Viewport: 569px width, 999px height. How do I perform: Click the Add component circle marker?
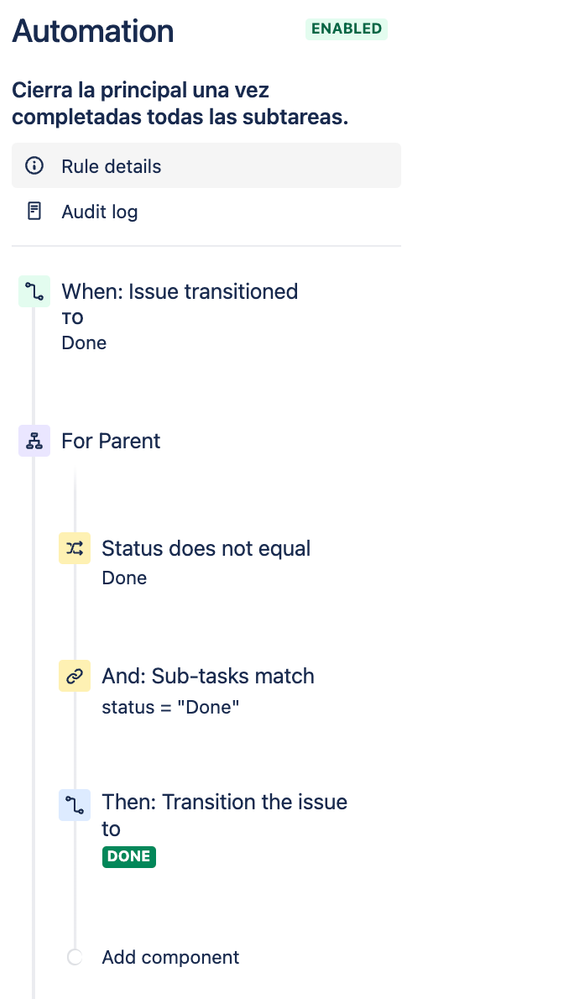(75, 957)
